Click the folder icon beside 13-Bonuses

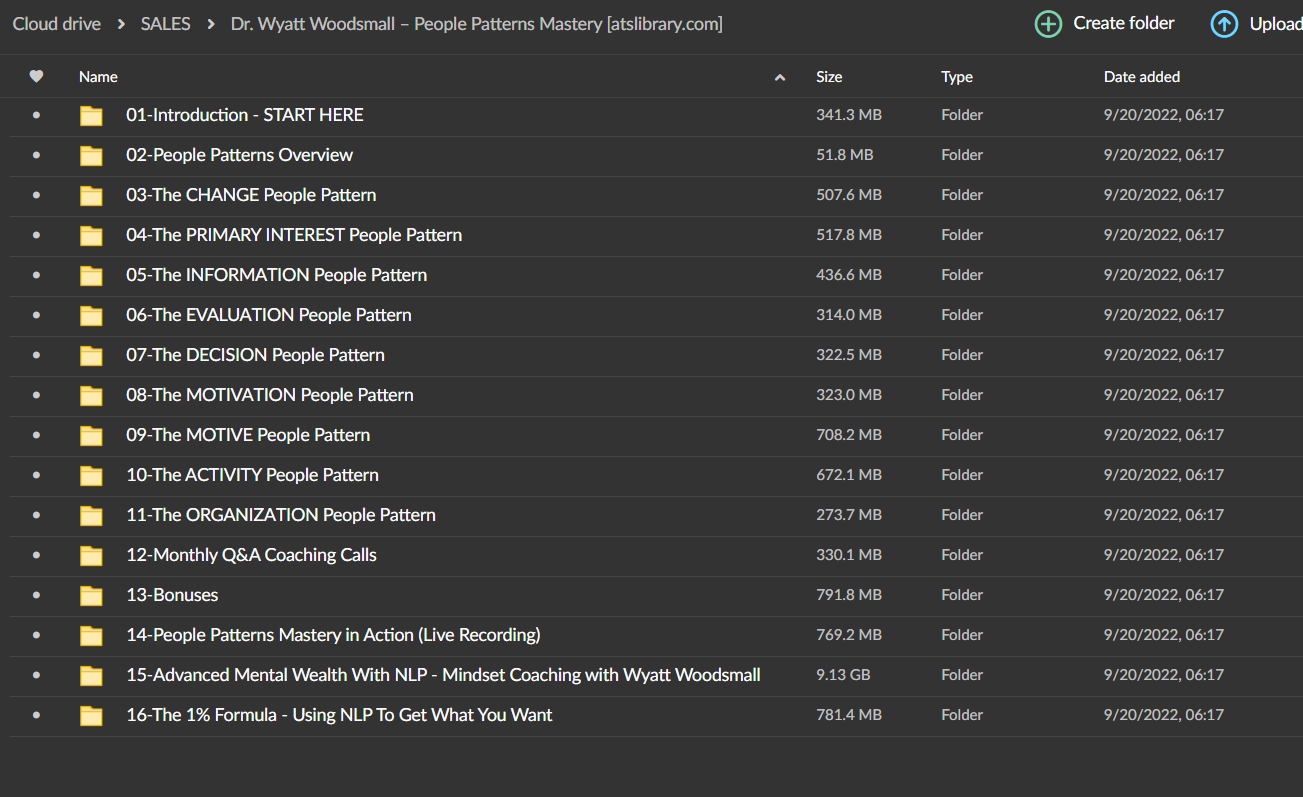coord(91,596)
